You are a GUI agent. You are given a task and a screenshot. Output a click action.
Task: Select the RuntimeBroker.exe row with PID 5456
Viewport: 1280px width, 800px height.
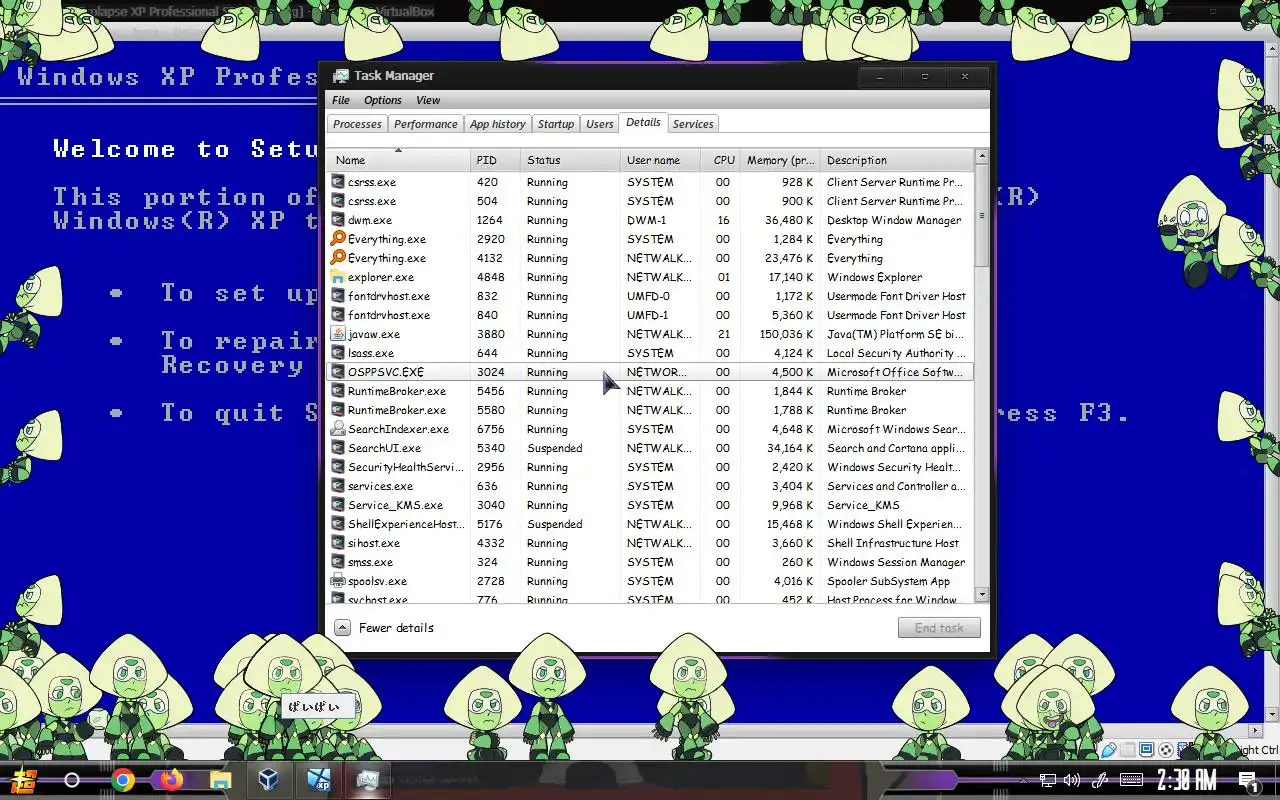[650, 391]
